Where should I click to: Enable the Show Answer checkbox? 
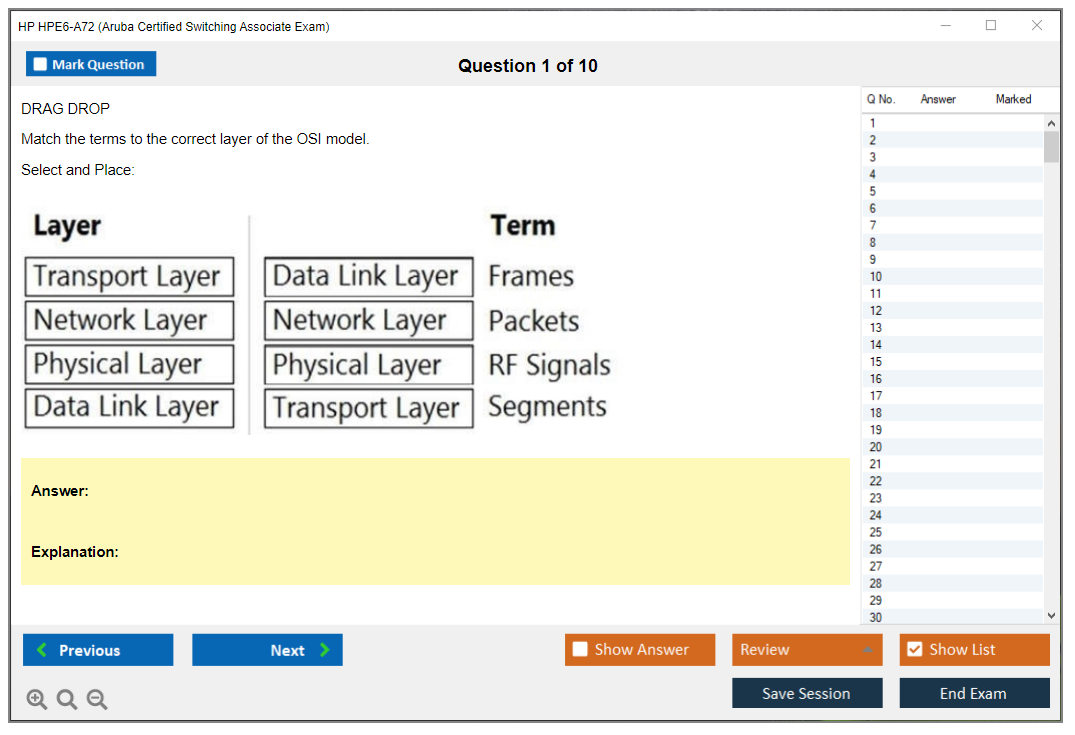pyautogui.click(x=580, y=650)
